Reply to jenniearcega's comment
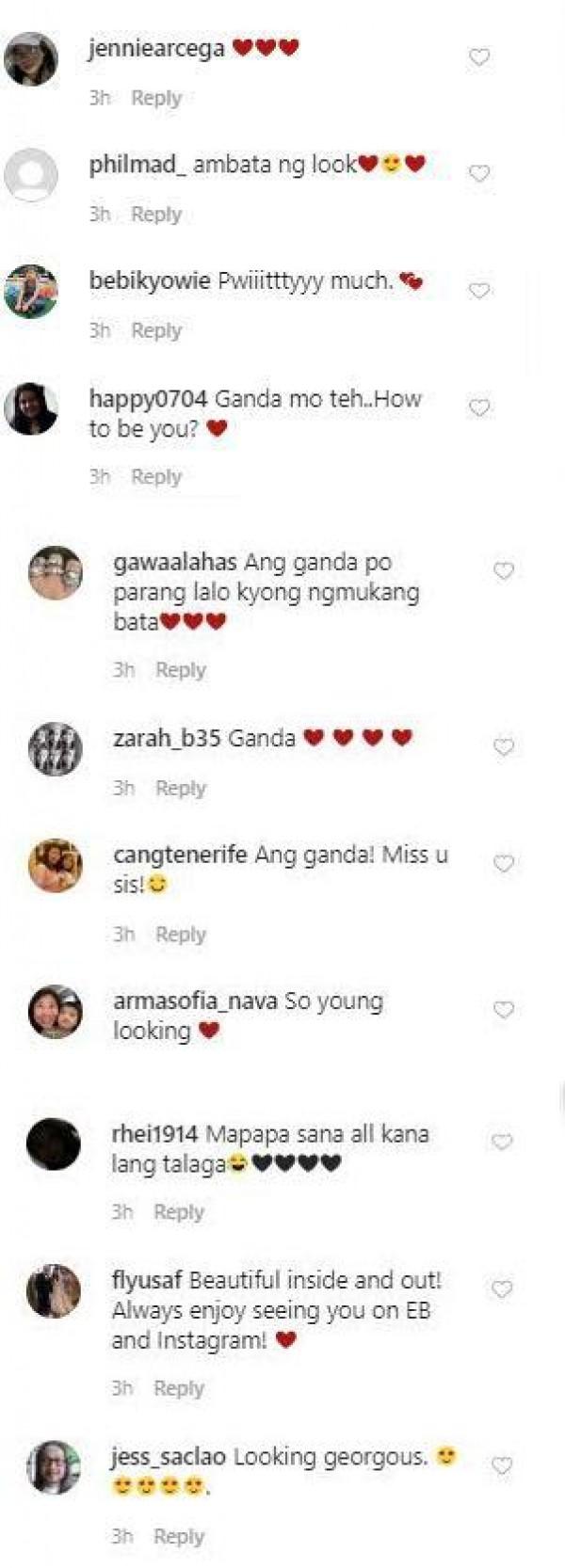The image size is (565, 1568). [x=156, y=98]
